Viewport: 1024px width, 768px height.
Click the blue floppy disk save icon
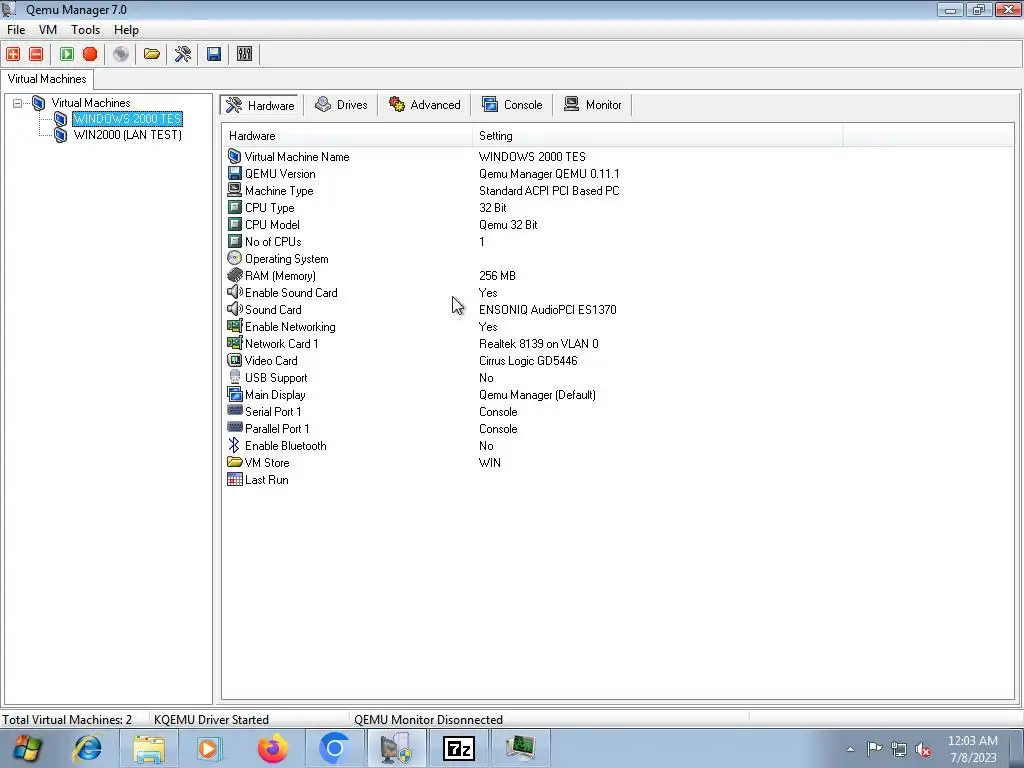214,54
